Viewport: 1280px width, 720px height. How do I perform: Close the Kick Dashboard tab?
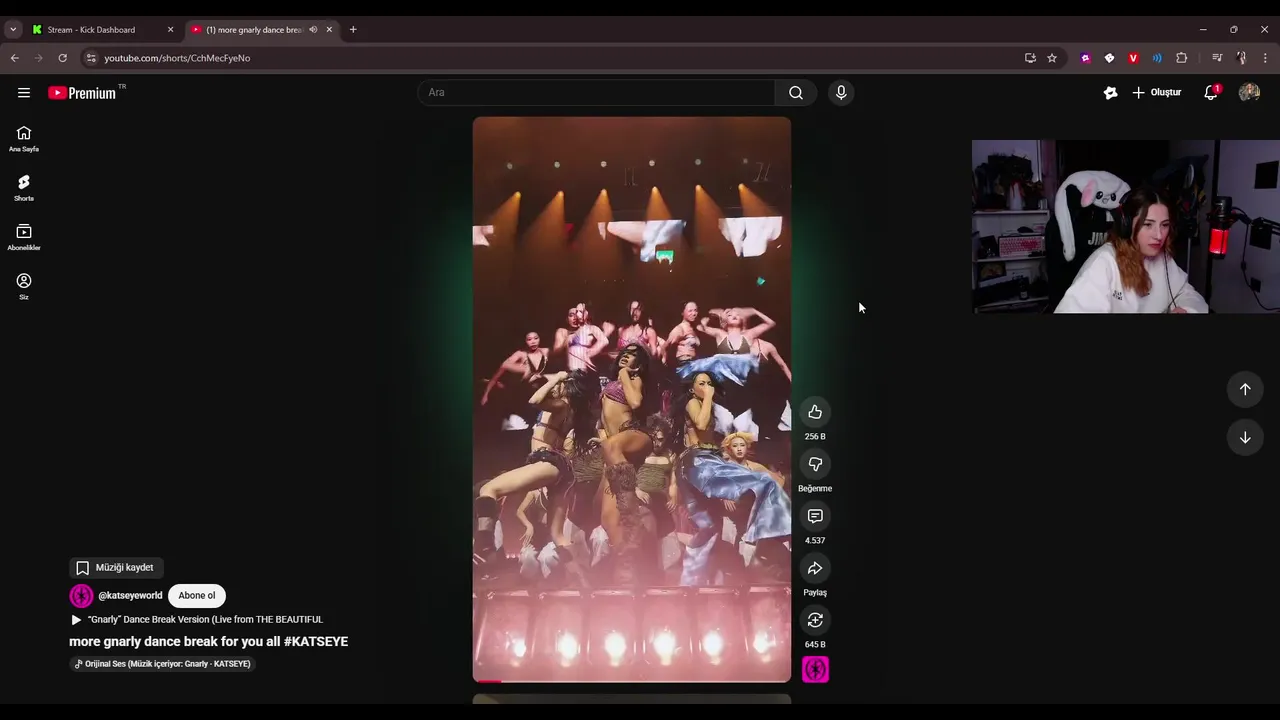(x=170, y=30)
